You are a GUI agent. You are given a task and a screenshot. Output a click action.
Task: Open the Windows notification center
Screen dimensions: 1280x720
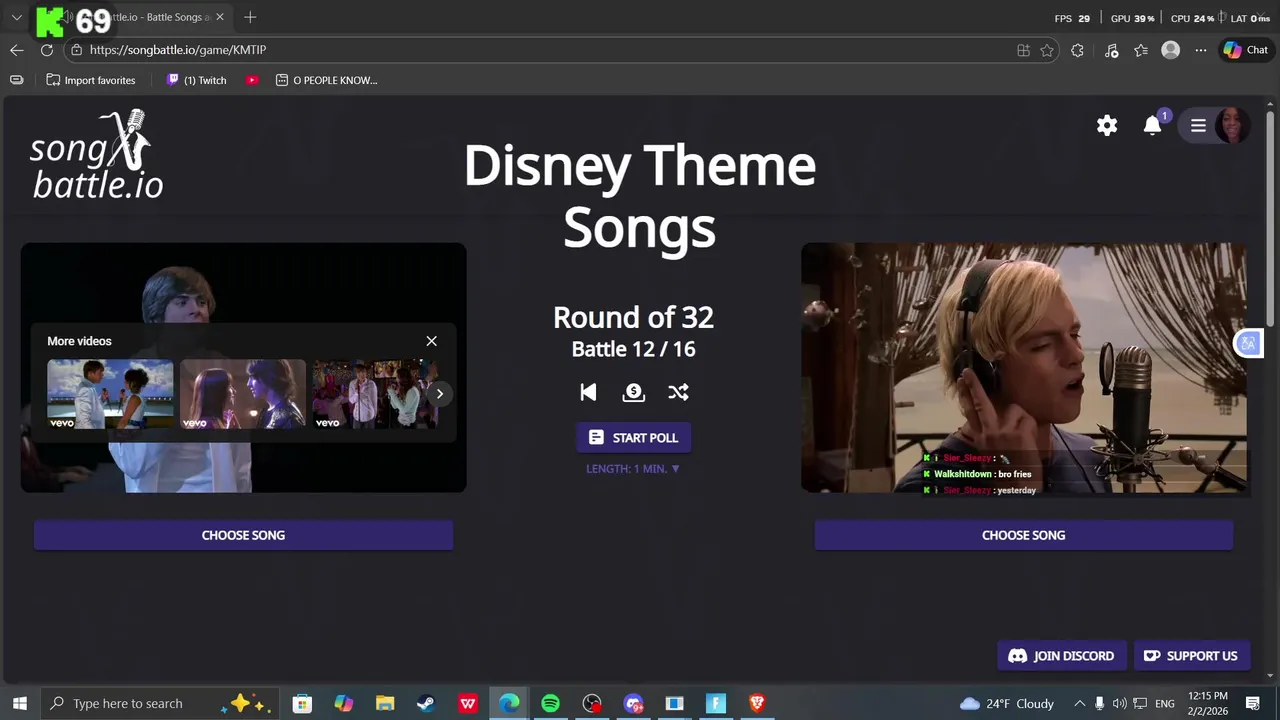[1253, 703]
